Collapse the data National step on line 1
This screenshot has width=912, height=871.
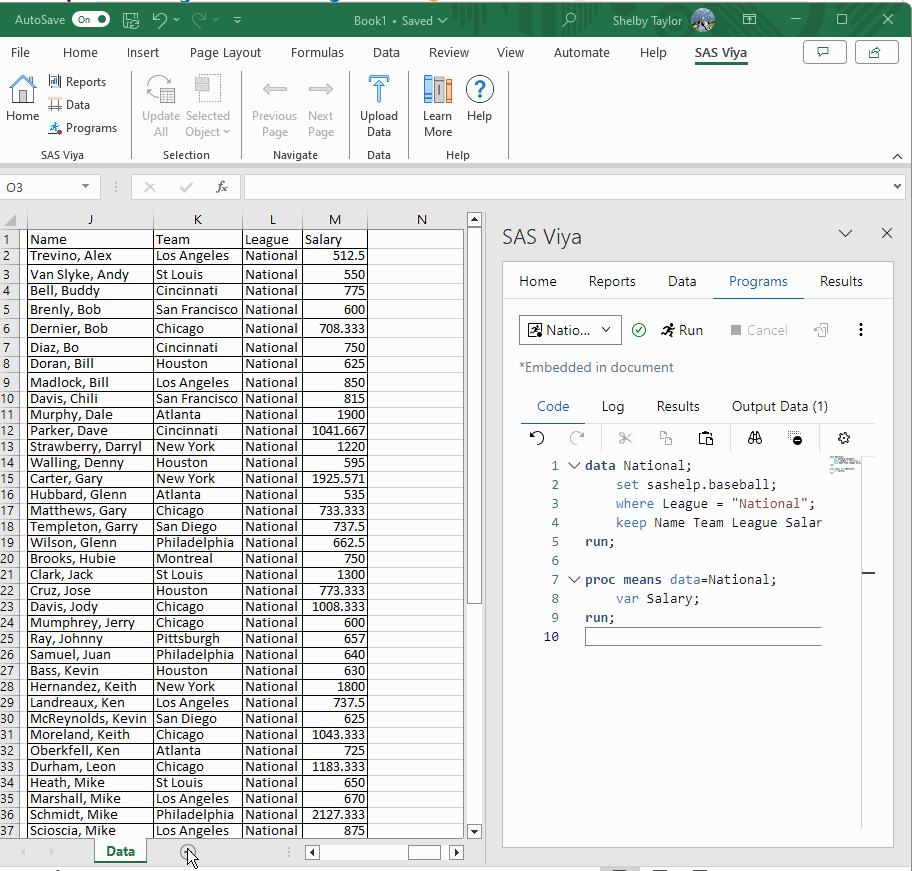[574, 465]
